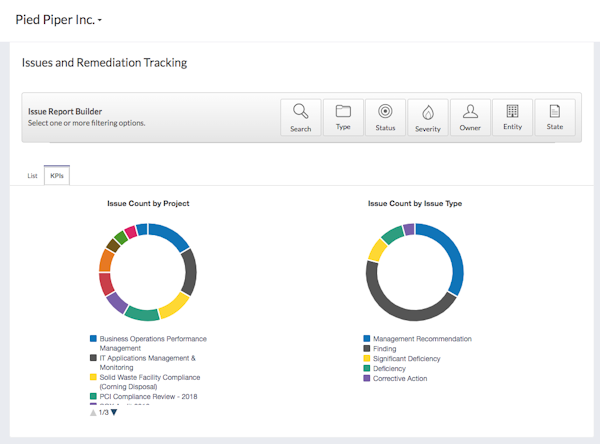Click the Significant Deficiency legend entry
The height and width of the screenshot is (444, 600).
tap(406, 359)
